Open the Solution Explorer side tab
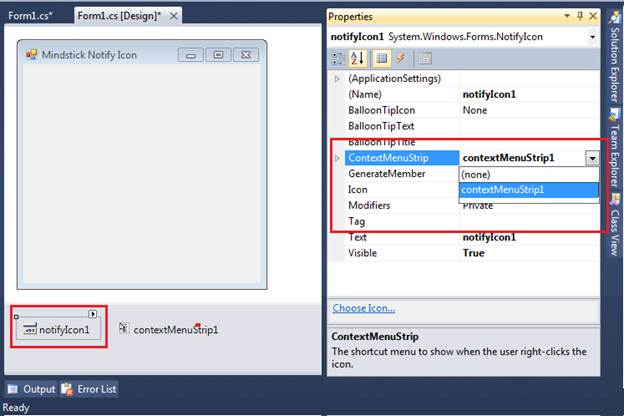 (x=615, y=58)
